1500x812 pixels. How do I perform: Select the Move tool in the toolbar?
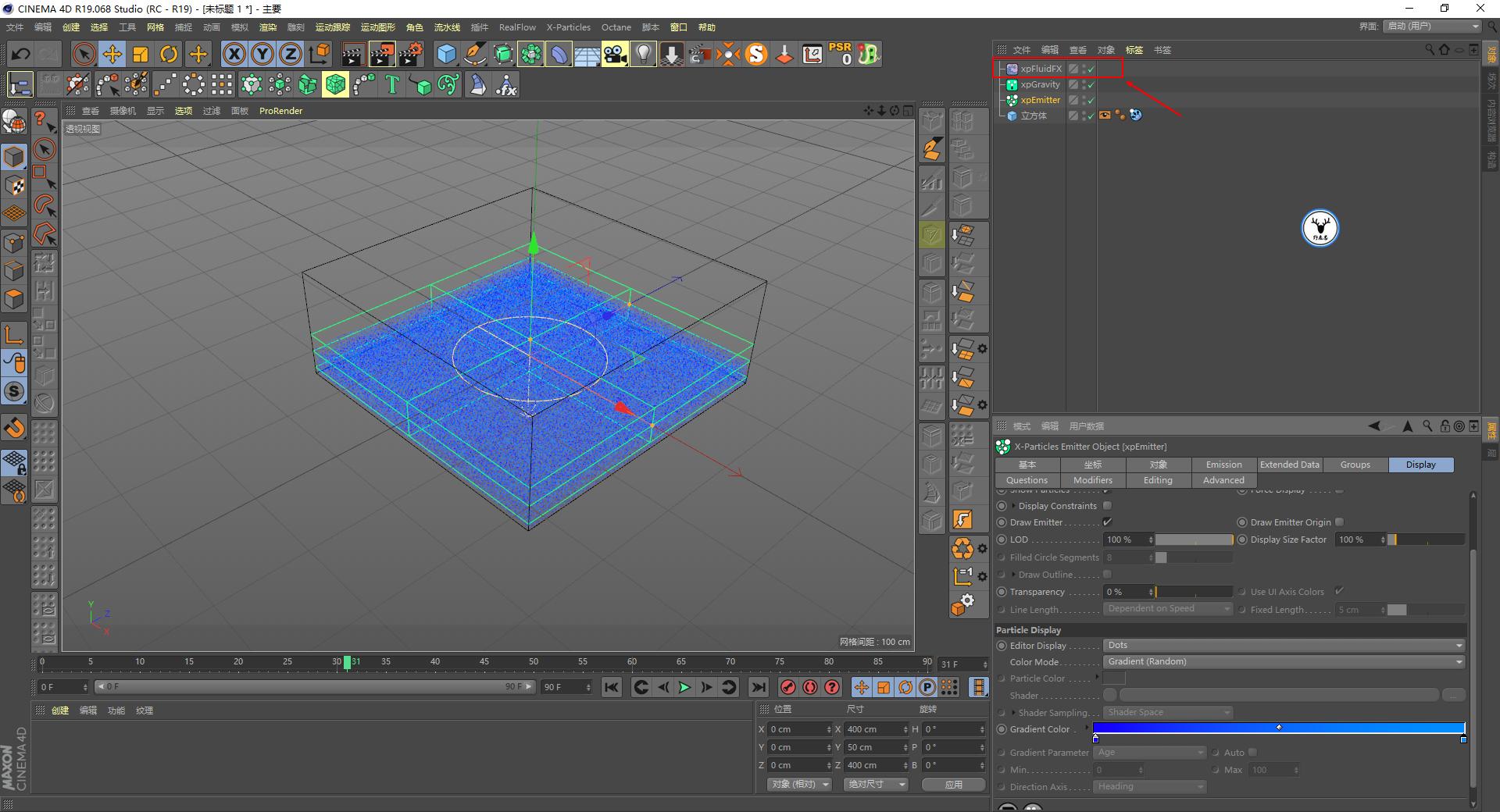[112, 54]
